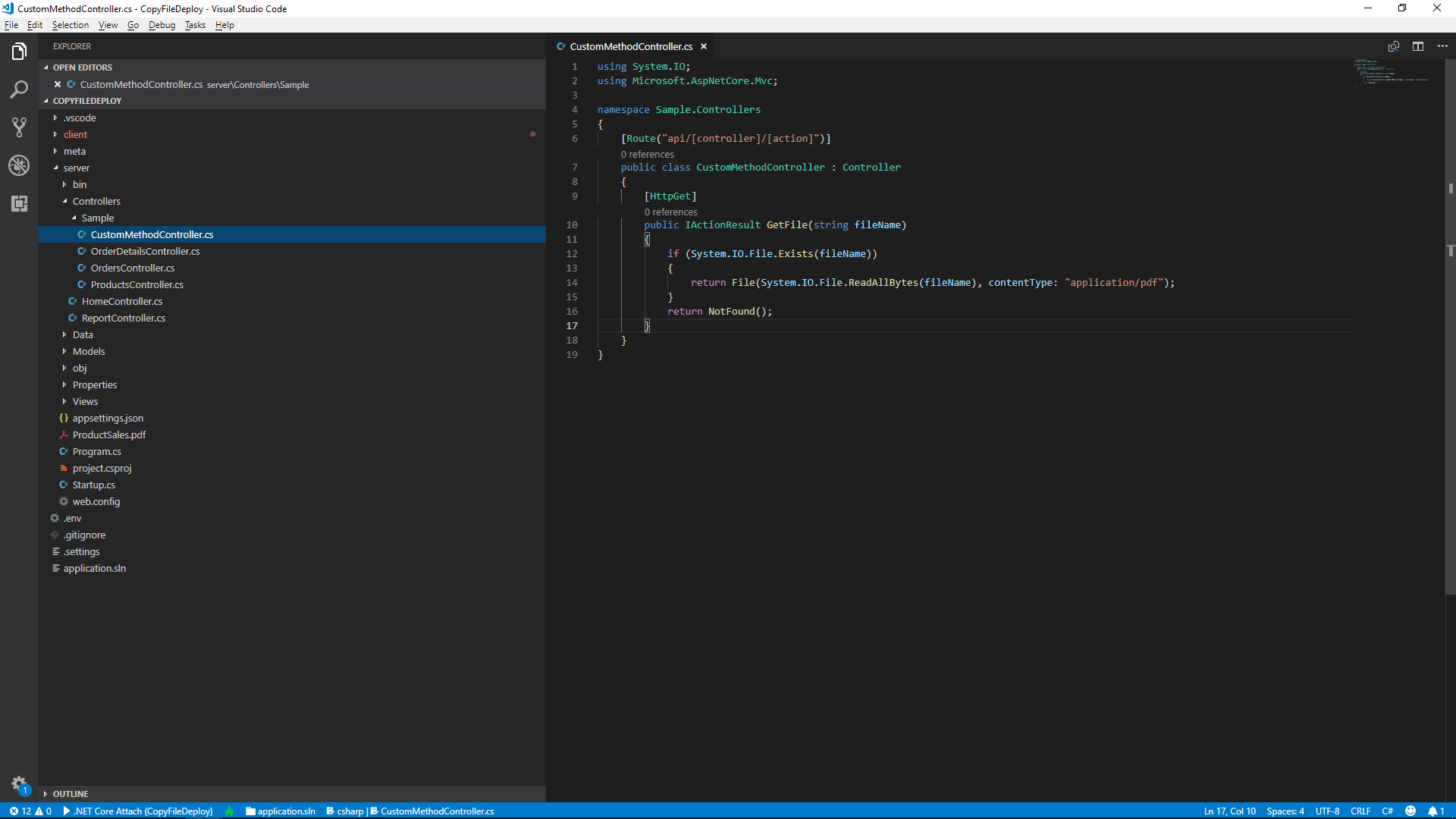Open the Debug menu
The height and width of the screenshot is (819, 1456).
(162, 25)
